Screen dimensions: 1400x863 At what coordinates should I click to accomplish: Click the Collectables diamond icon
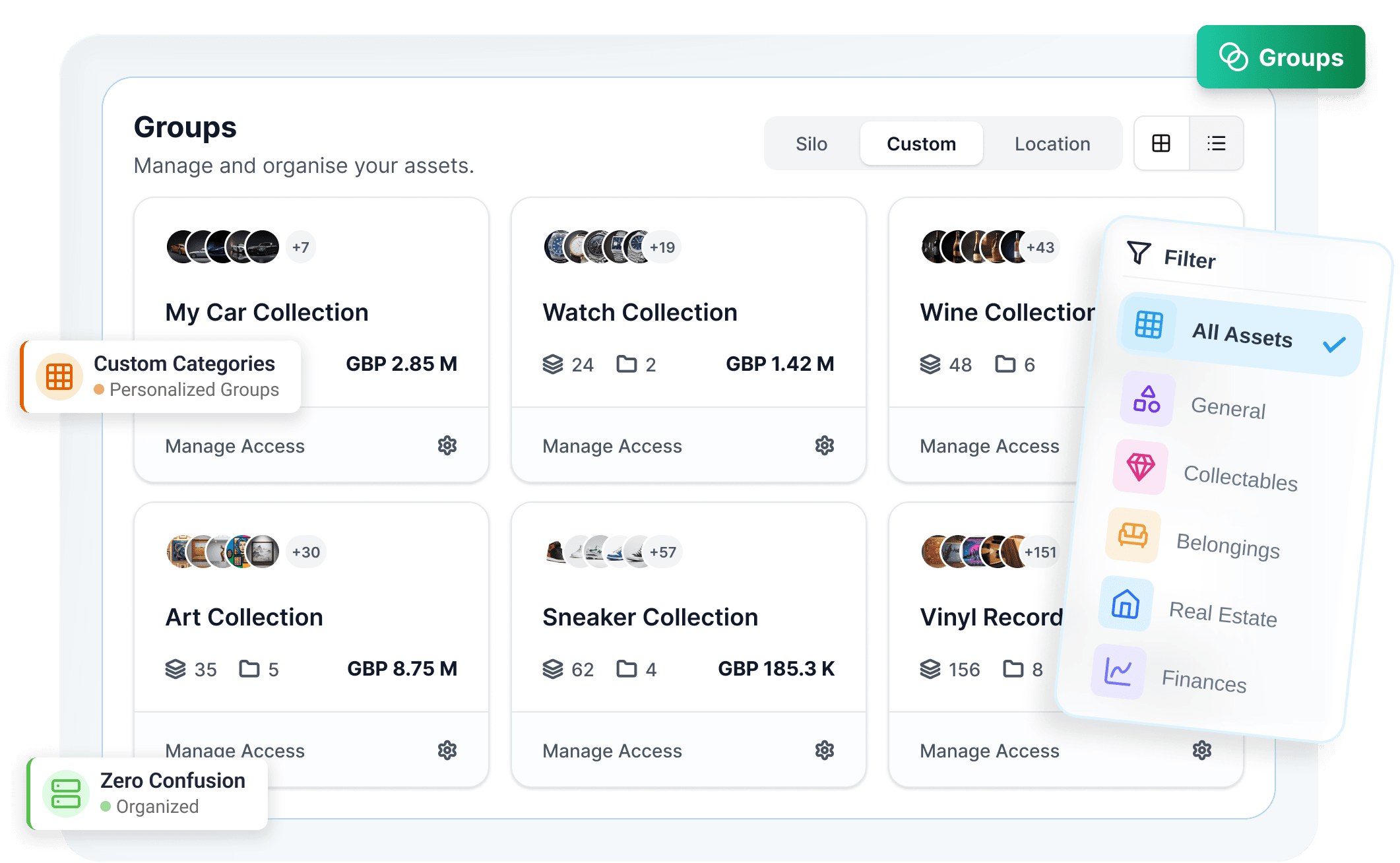1141,467
